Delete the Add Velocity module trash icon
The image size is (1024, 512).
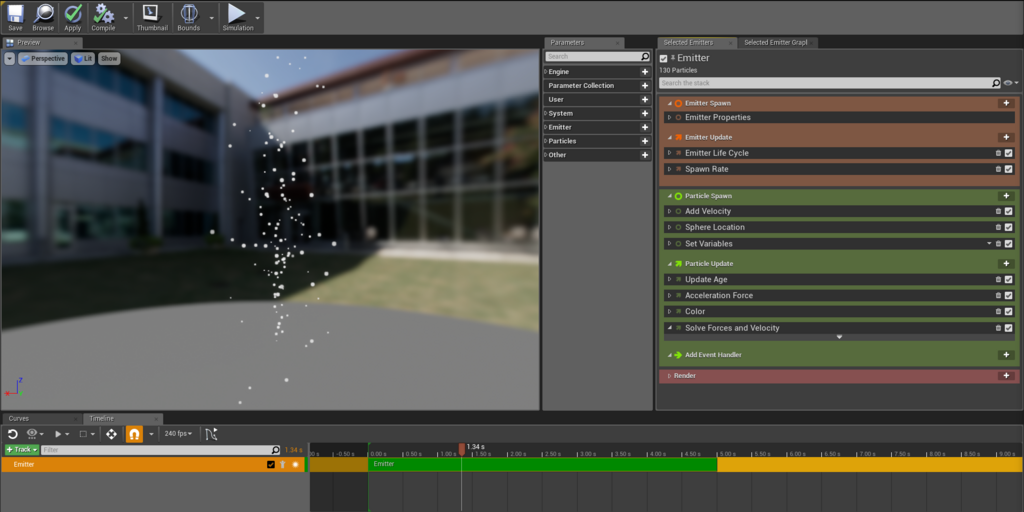click(x=998, y=211)
